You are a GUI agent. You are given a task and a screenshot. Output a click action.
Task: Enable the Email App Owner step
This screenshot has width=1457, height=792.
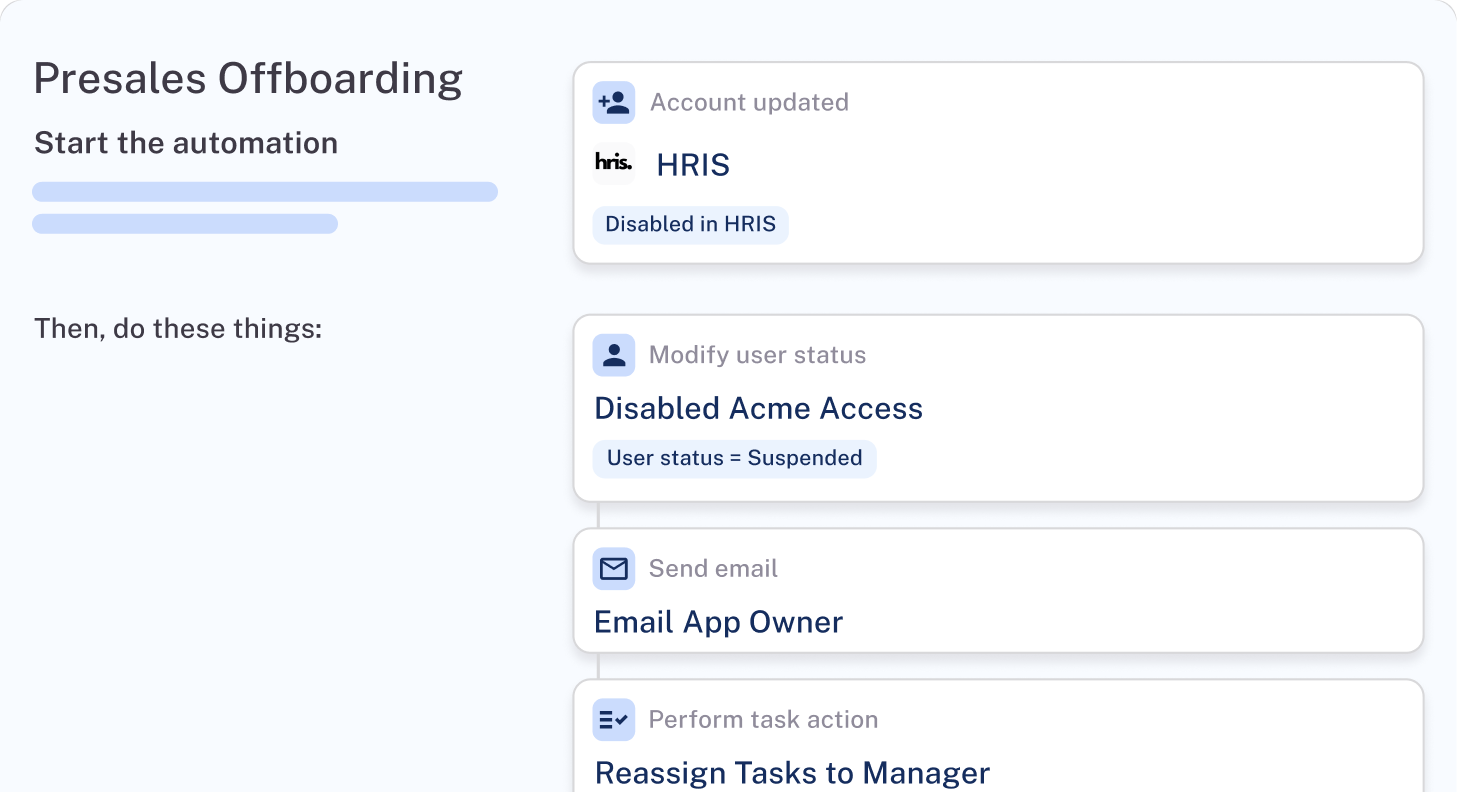(998, 590)
